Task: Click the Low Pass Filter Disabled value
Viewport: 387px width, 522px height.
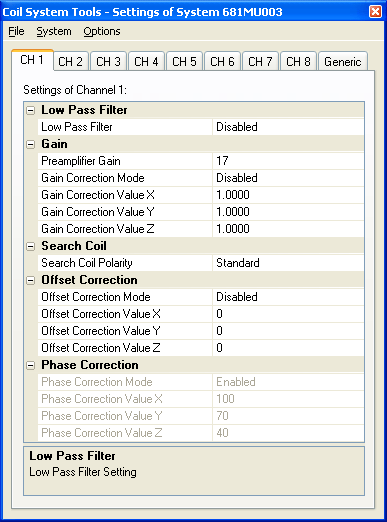Action: pos(288,127)
